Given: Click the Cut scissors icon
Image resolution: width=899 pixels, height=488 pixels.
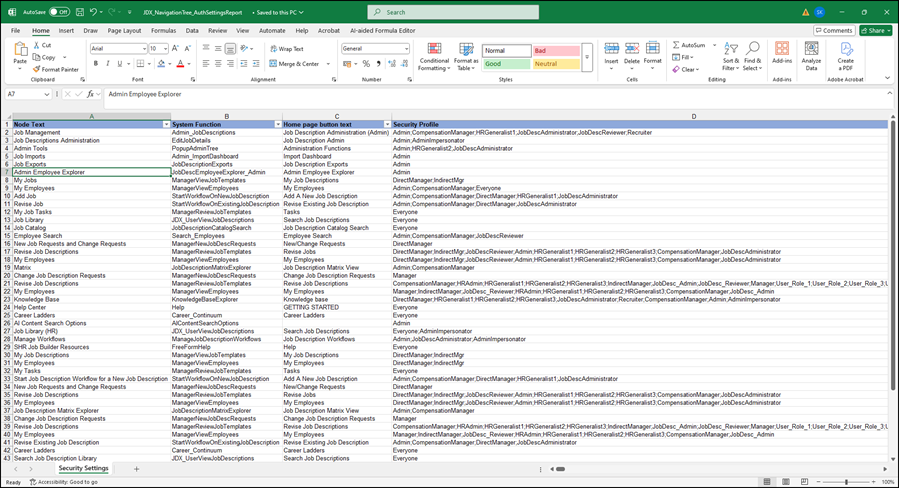Looking at the screenshot, I should pyautogui.click(x=37, y=45).
